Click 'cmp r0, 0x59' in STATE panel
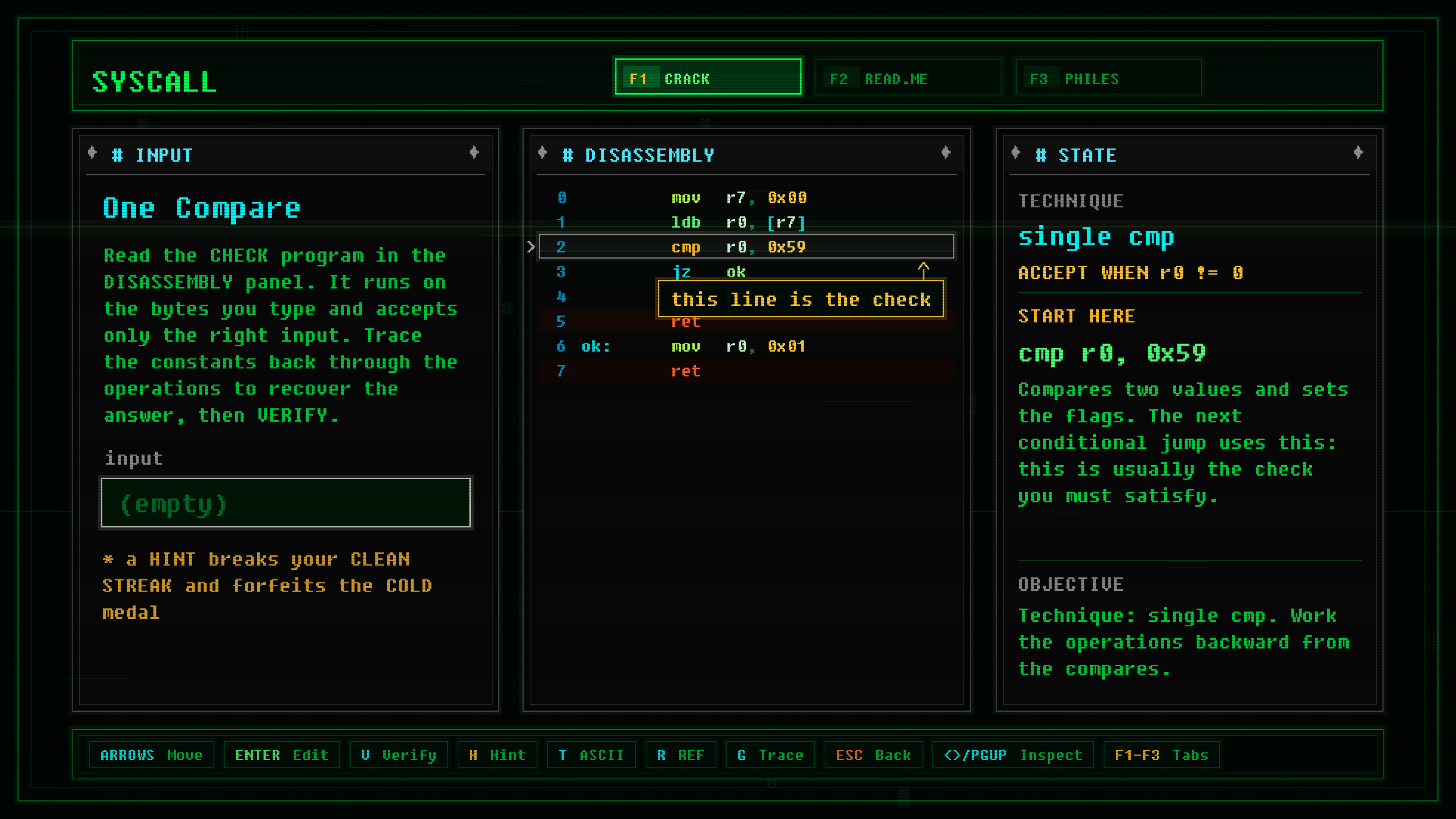This screenshot has width=1456, height=819. point(1112,354)
